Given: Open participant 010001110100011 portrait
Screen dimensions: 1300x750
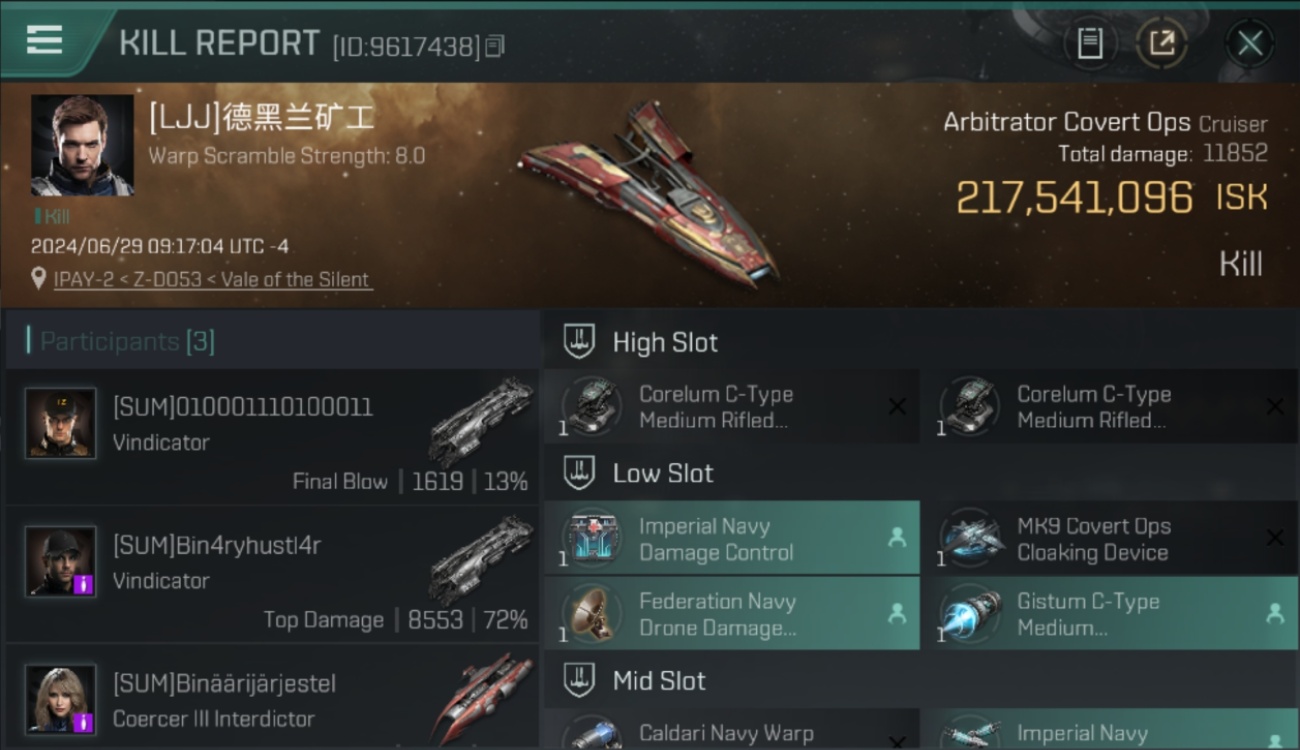Looking at the screenshot, I should (x=61, y=423).
